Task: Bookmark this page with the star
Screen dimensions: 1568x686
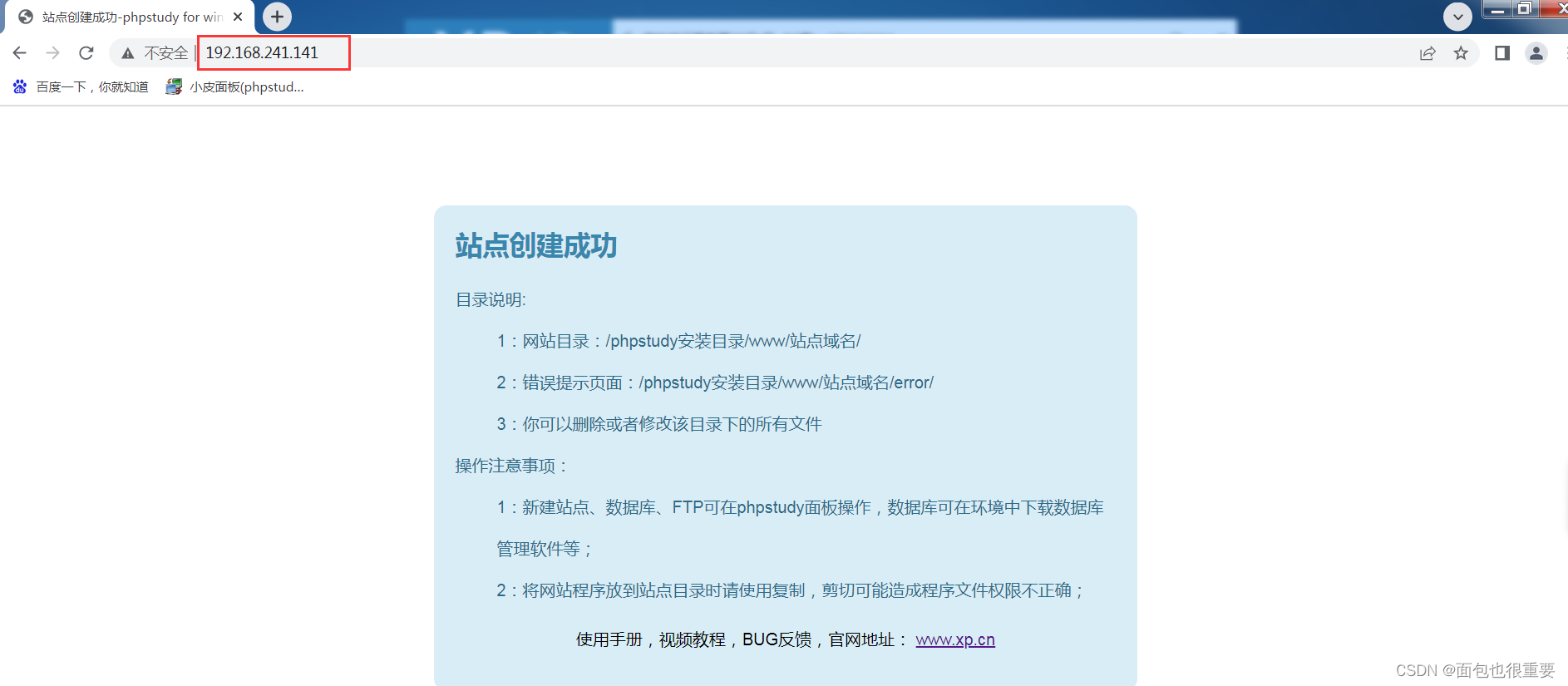Action: (x=1461, y=53)
